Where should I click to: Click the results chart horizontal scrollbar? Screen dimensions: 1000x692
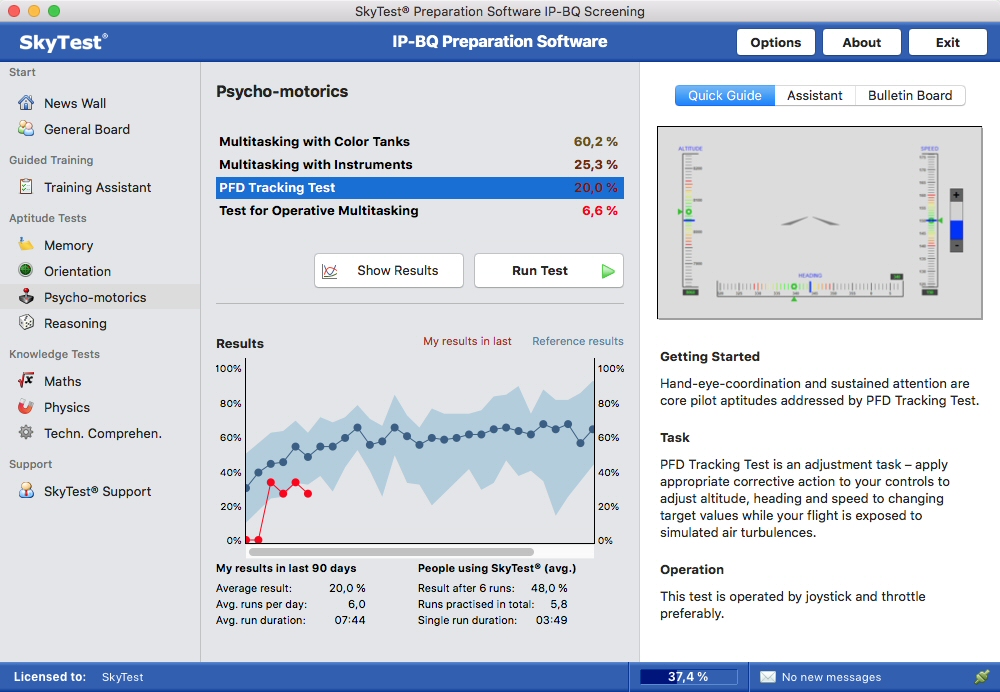(390, 551)
